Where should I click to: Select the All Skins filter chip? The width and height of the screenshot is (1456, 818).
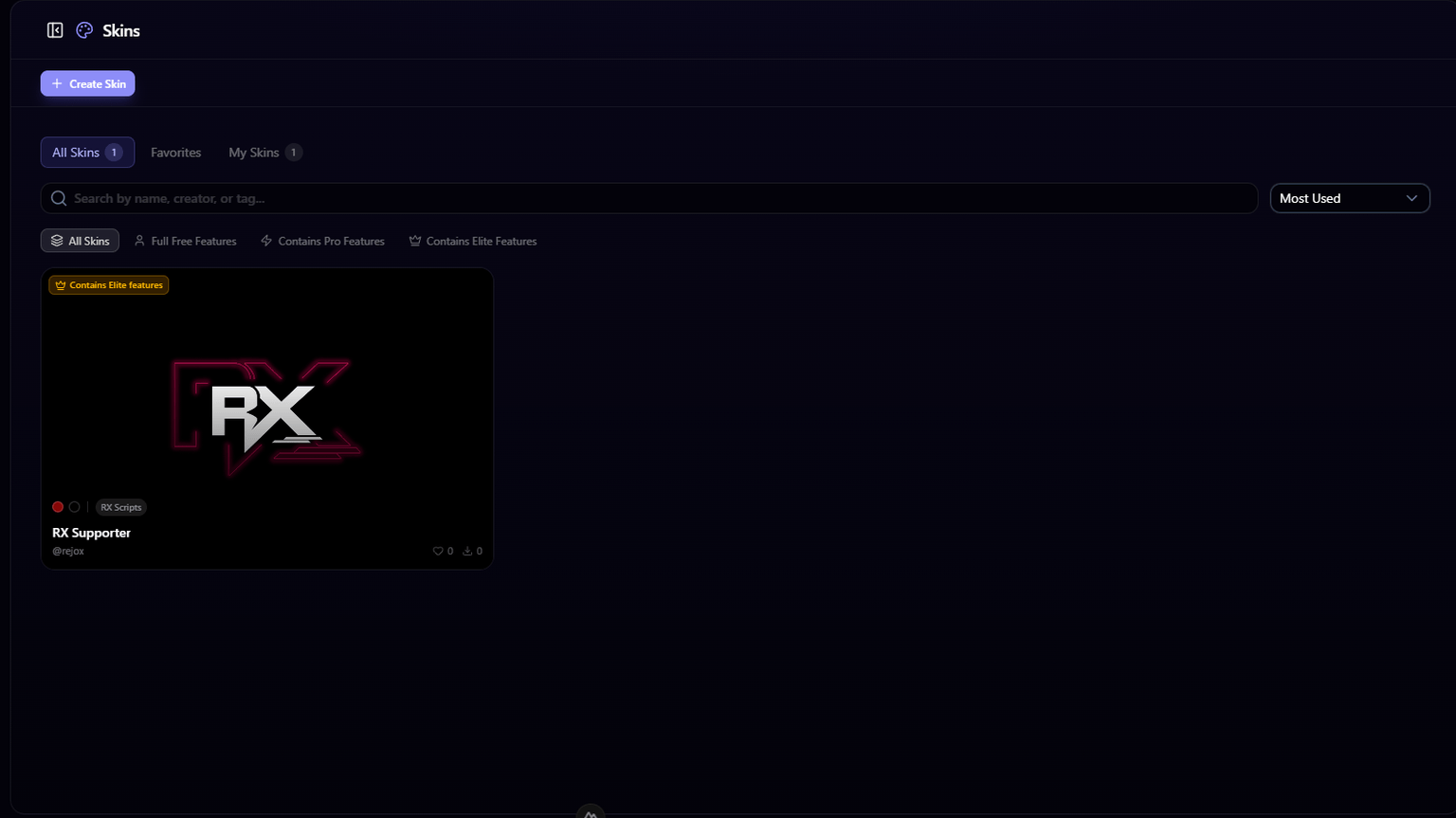[80, 241]
